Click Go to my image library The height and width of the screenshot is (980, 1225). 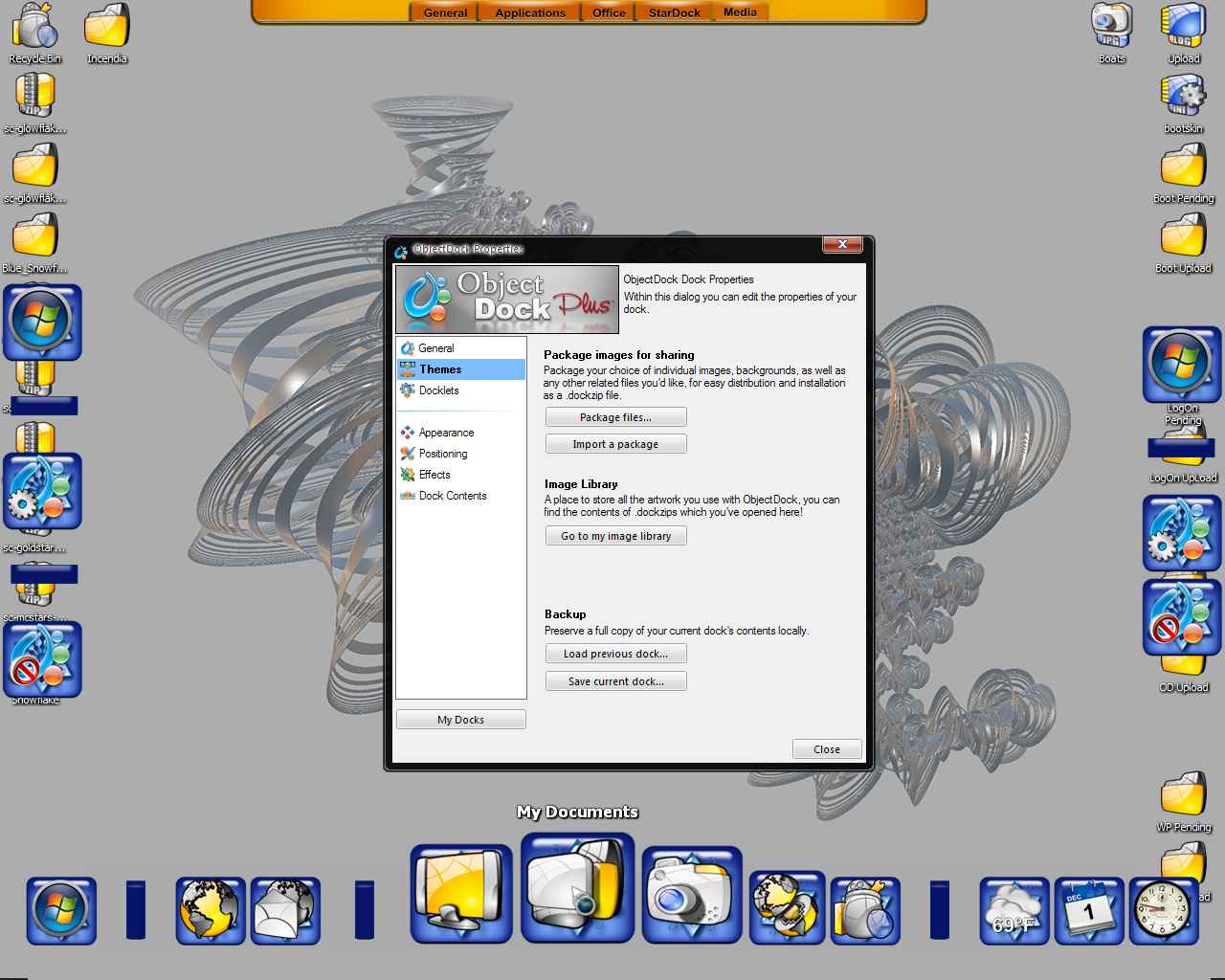pyautogui.click(x=616, y=536)
